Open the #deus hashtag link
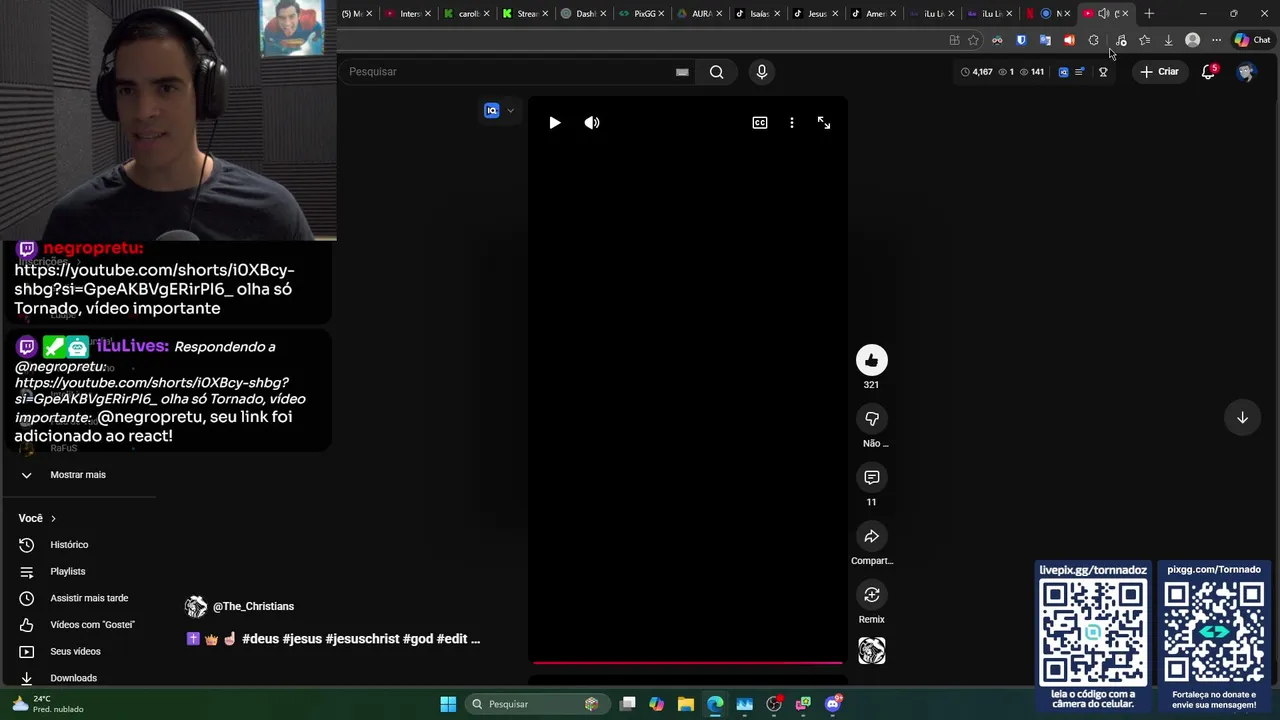Image resolution: width=1280 pixels, height=720 pixels. coord(260,639)
